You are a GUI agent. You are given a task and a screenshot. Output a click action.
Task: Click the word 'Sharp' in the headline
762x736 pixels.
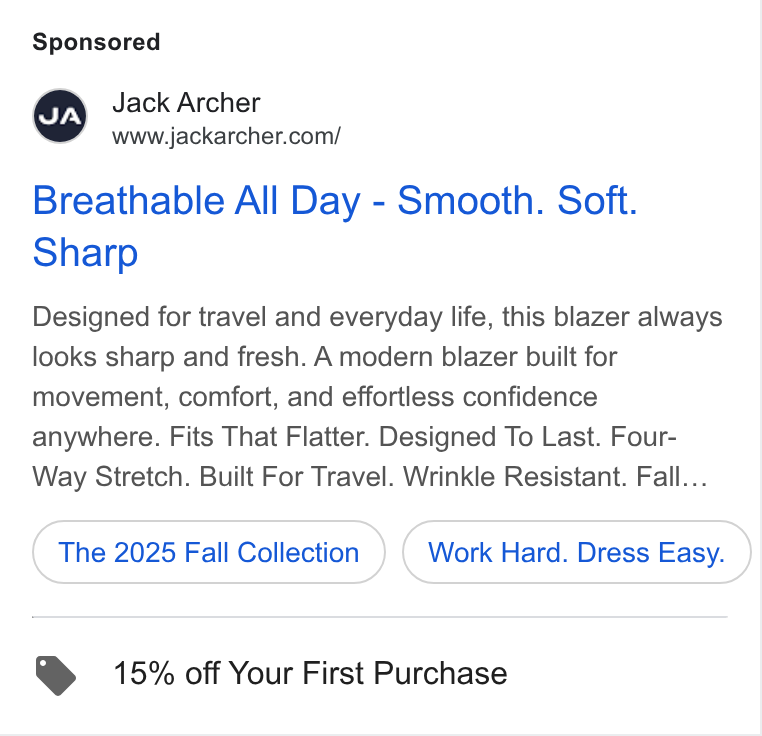pyautogui.click(x=86, y=252)
